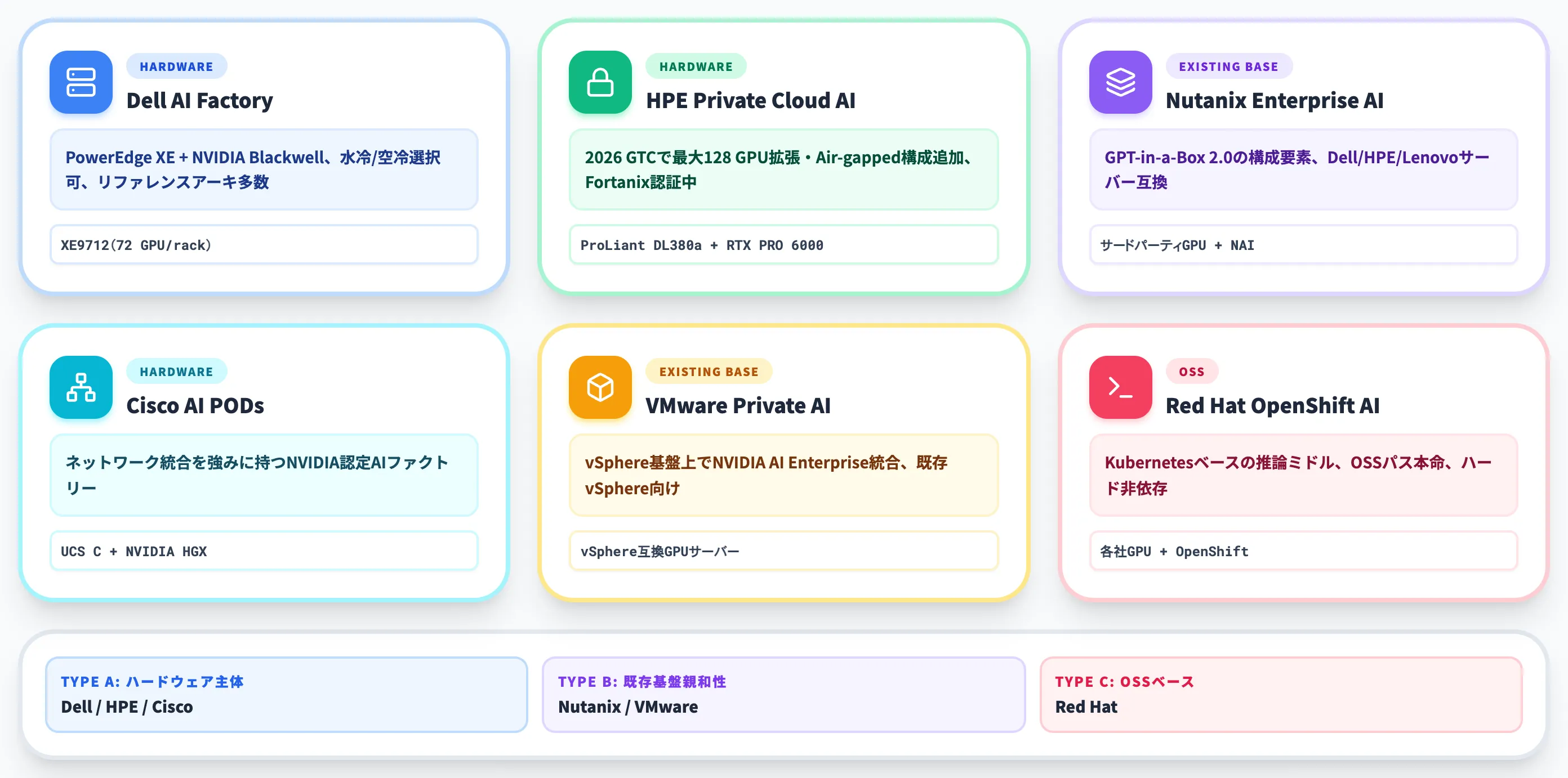Click the サードパーティGPU + NAI spec field
Viewport: 1568px width, 778px height.
(x=1303, y=244)
